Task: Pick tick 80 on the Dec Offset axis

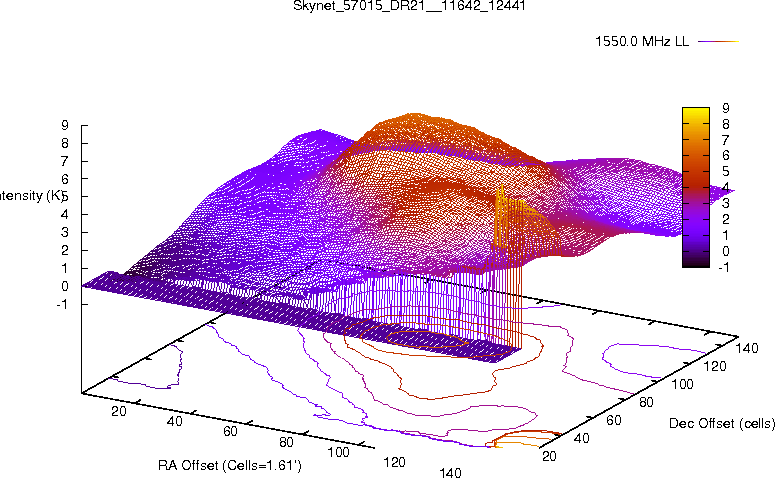Action: (x=646, y=402)
